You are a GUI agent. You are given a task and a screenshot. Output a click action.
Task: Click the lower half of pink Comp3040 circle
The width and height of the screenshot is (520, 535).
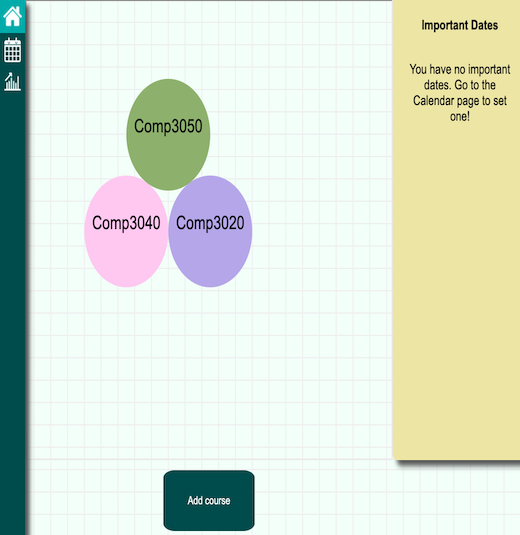click(126, 259)
